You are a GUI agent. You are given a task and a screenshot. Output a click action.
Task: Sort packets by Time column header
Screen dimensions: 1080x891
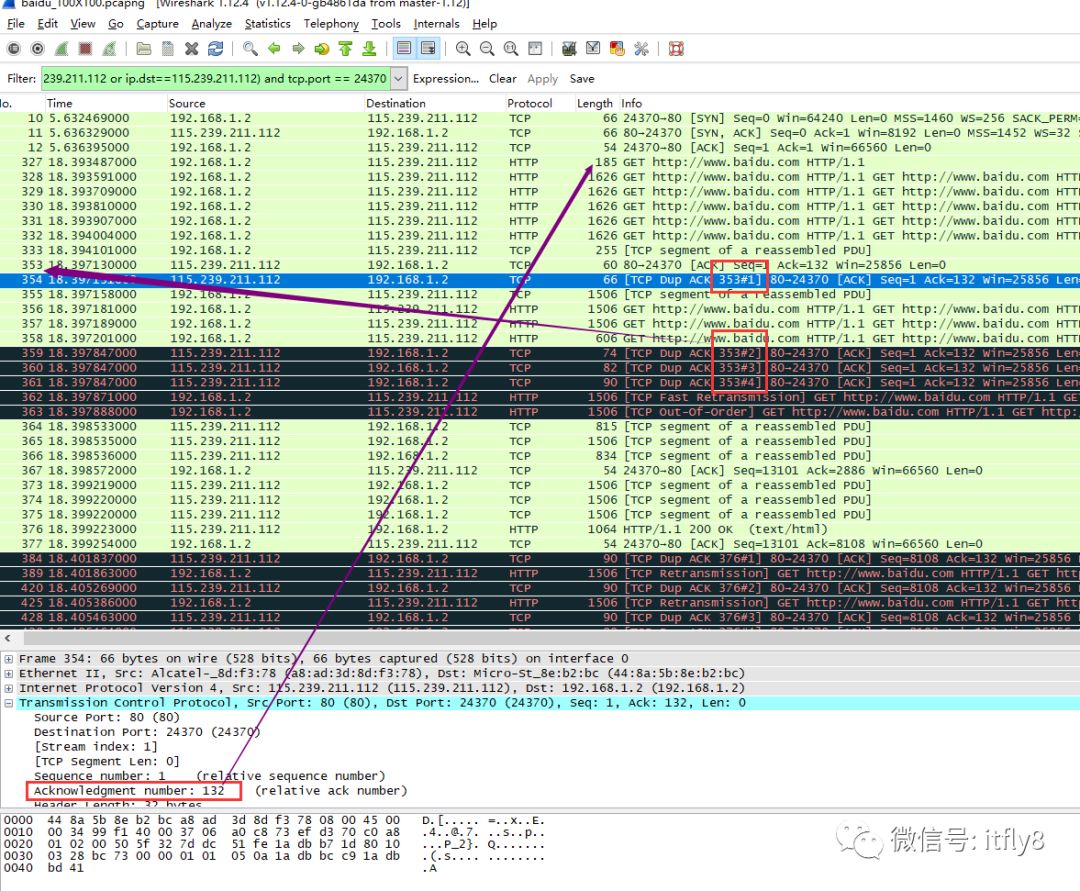pos(105,103)
